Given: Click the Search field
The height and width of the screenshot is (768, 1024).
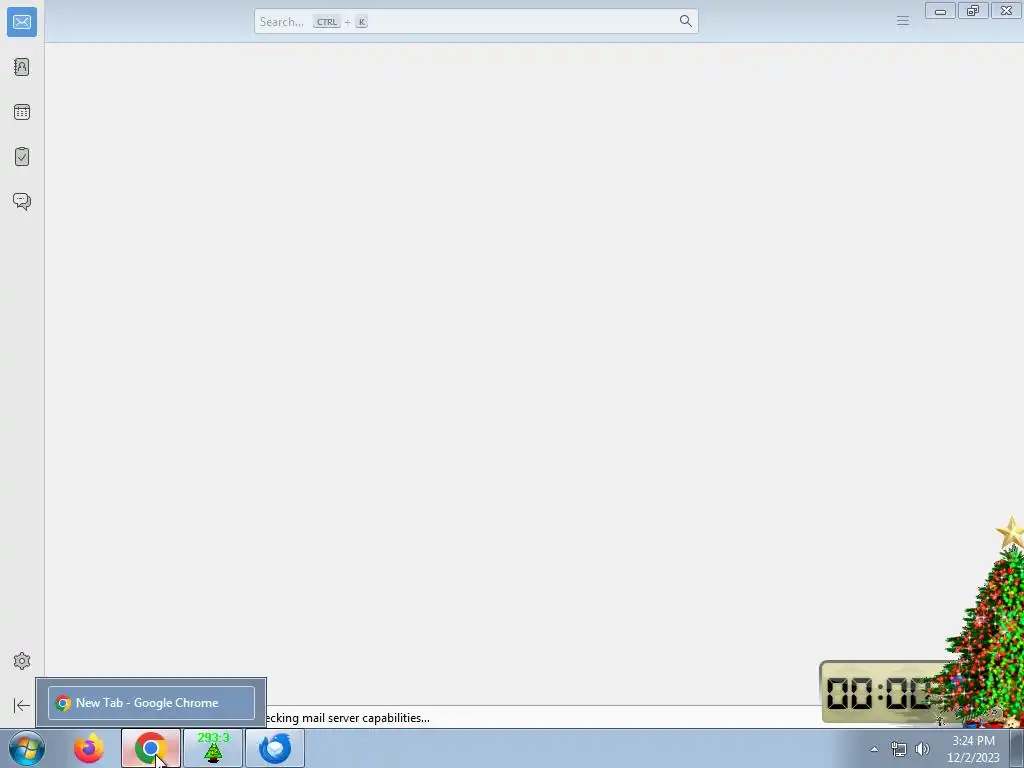Looking at the screenshot, I should (476, 22).
